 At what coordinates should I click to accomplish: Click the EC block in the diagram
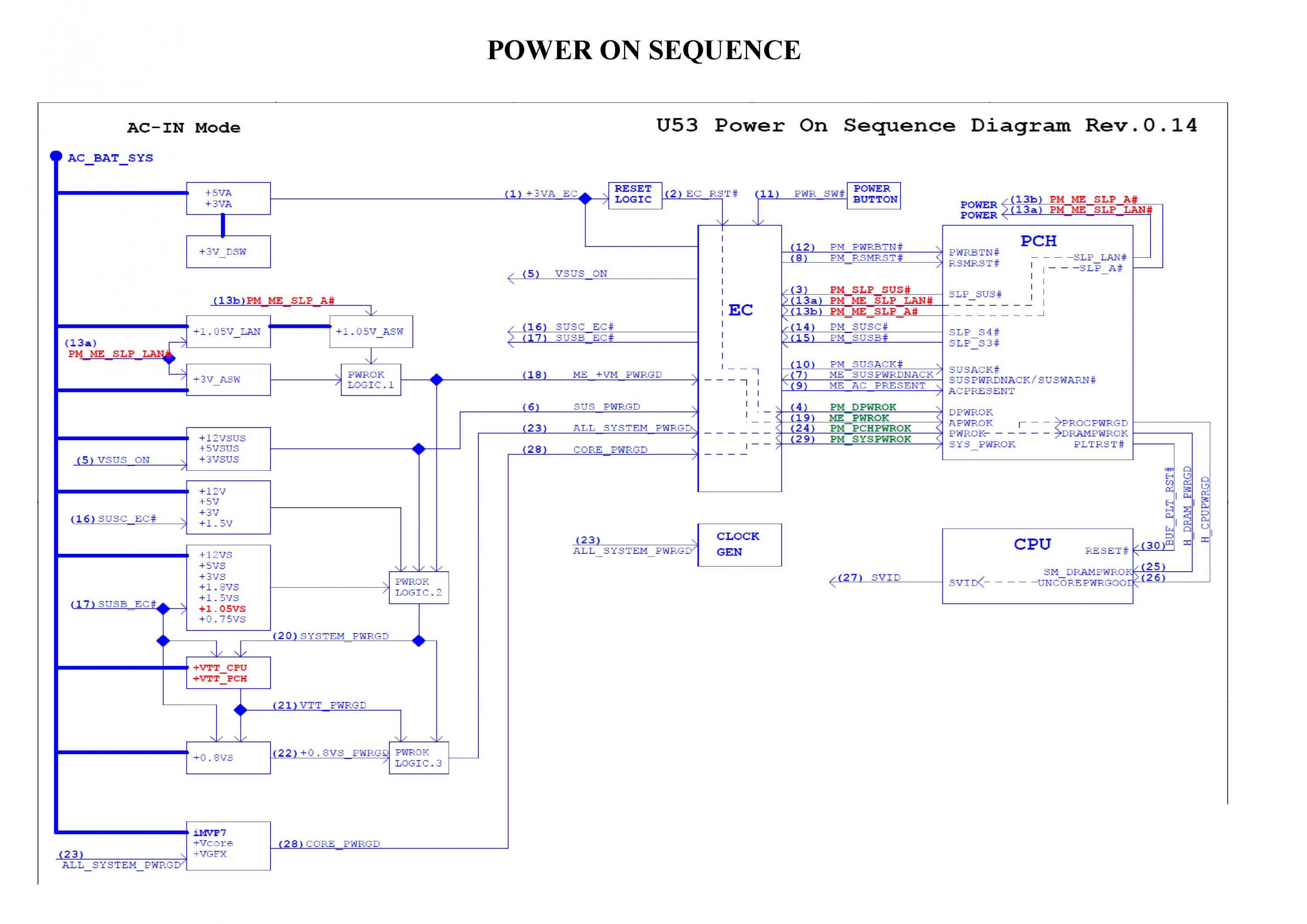pyautogui.click(x=739, y=310)
